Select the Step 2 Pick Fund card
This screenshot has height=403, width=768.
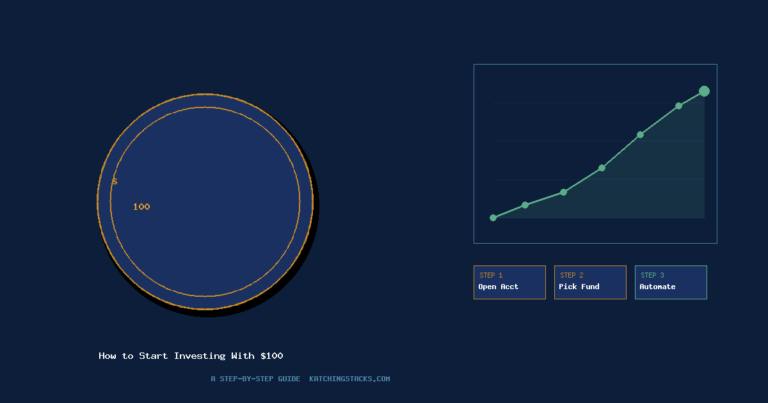590,282
